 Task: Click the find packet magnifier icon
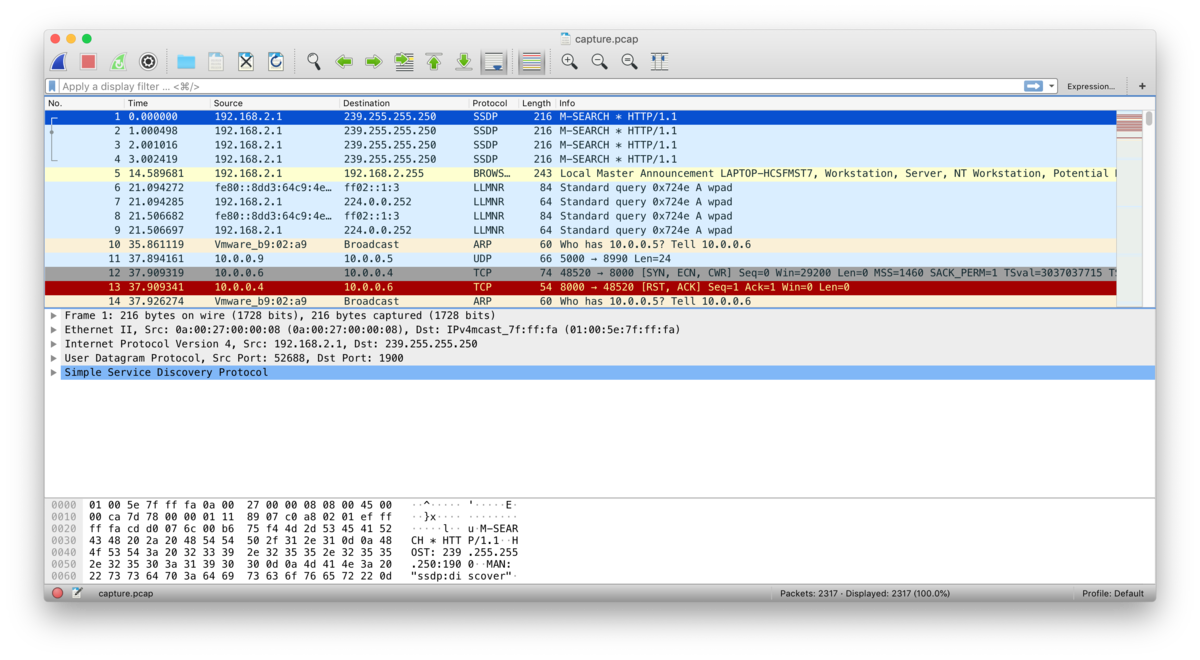[x=314, y=62]
